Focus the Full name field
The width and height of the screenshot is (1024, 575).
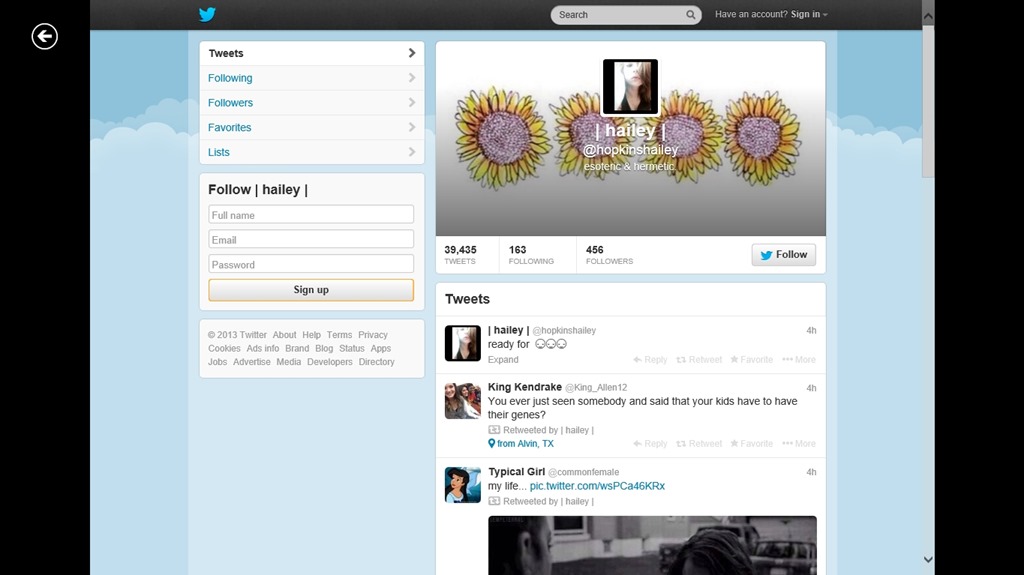point(311,215)
